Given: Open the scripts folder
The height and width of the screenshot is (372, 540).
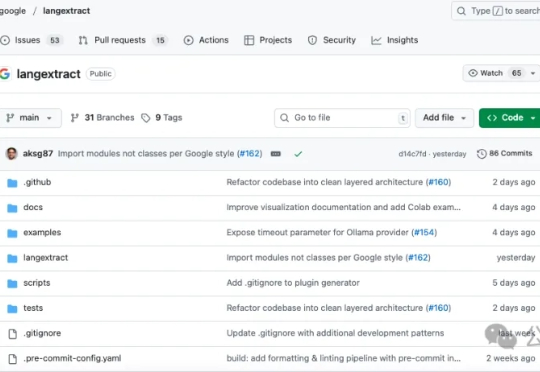Looking at the screenshot, I should [37, 283].
